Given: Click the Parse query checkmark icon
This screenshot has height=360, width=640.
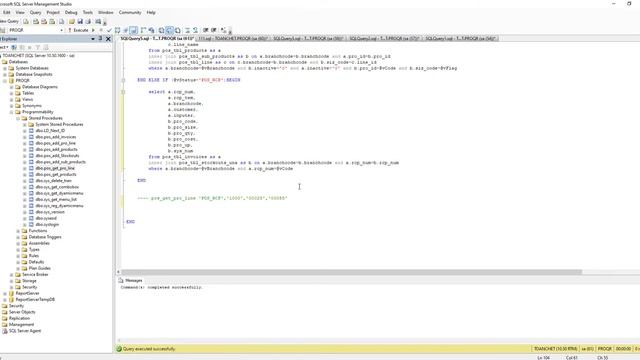Looking at the screenshot, I should click(109, 30).
